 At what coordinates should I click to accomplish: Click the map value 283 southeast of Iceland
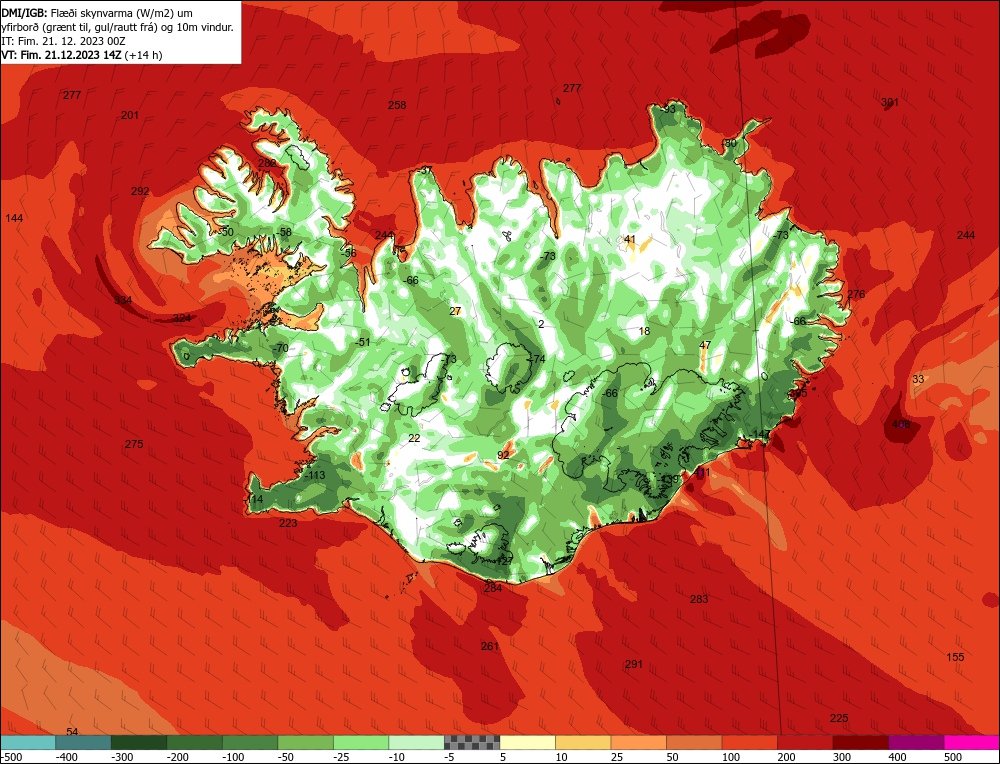(699, 599)
